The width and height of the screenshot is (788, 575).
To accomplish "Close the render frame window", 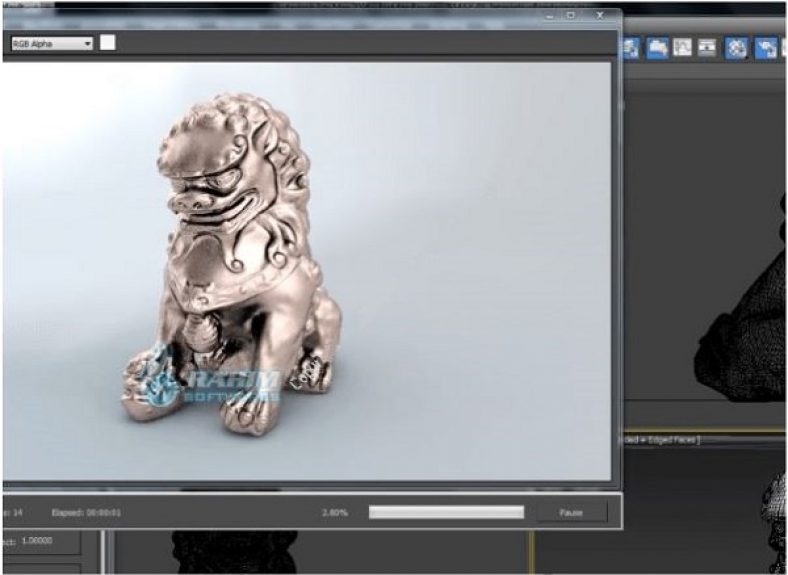I will pyautogui.click(x=600, y=16).
